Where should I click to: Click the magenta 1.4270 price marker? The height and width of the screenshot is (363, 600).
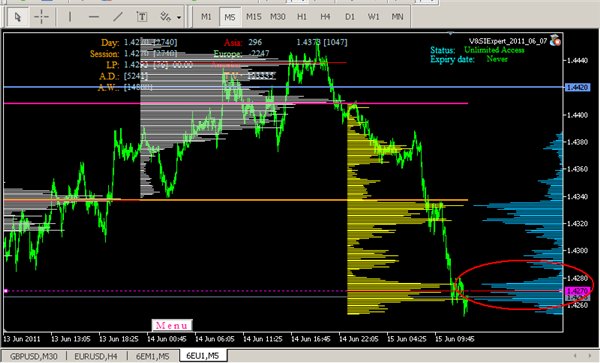click(x=577, y=291)
